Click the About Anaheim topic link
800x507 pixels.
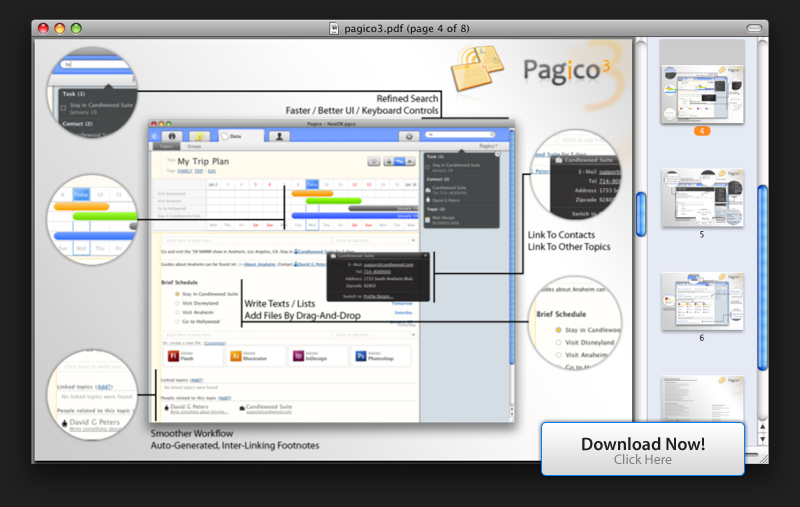259,264
